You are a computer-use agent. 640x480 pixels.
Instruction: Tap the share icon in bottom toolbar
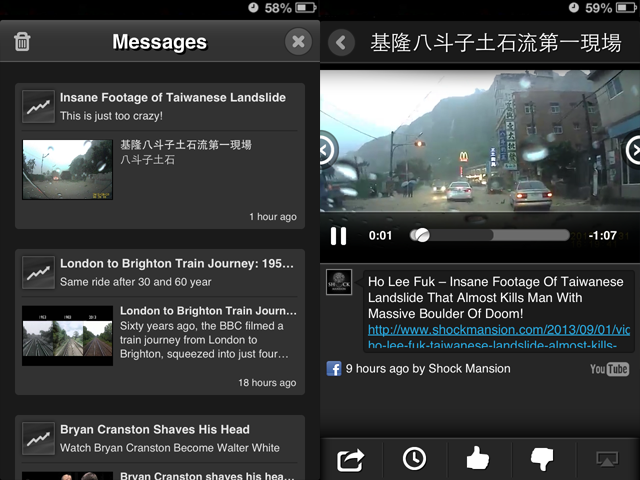click(x=350, y=460)
